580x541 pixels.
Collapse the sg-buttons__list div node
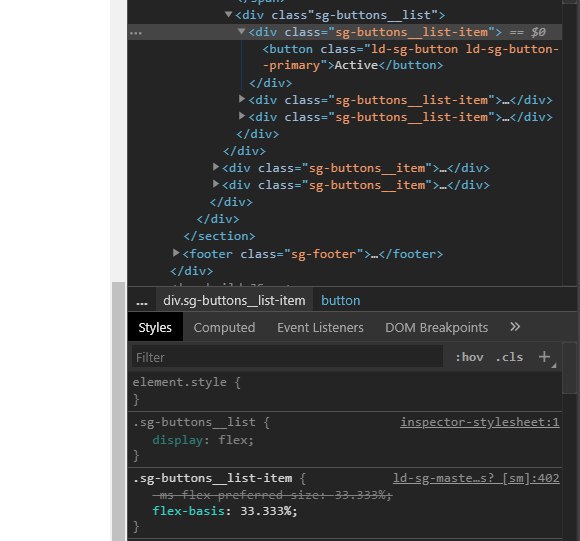point(228,14)
